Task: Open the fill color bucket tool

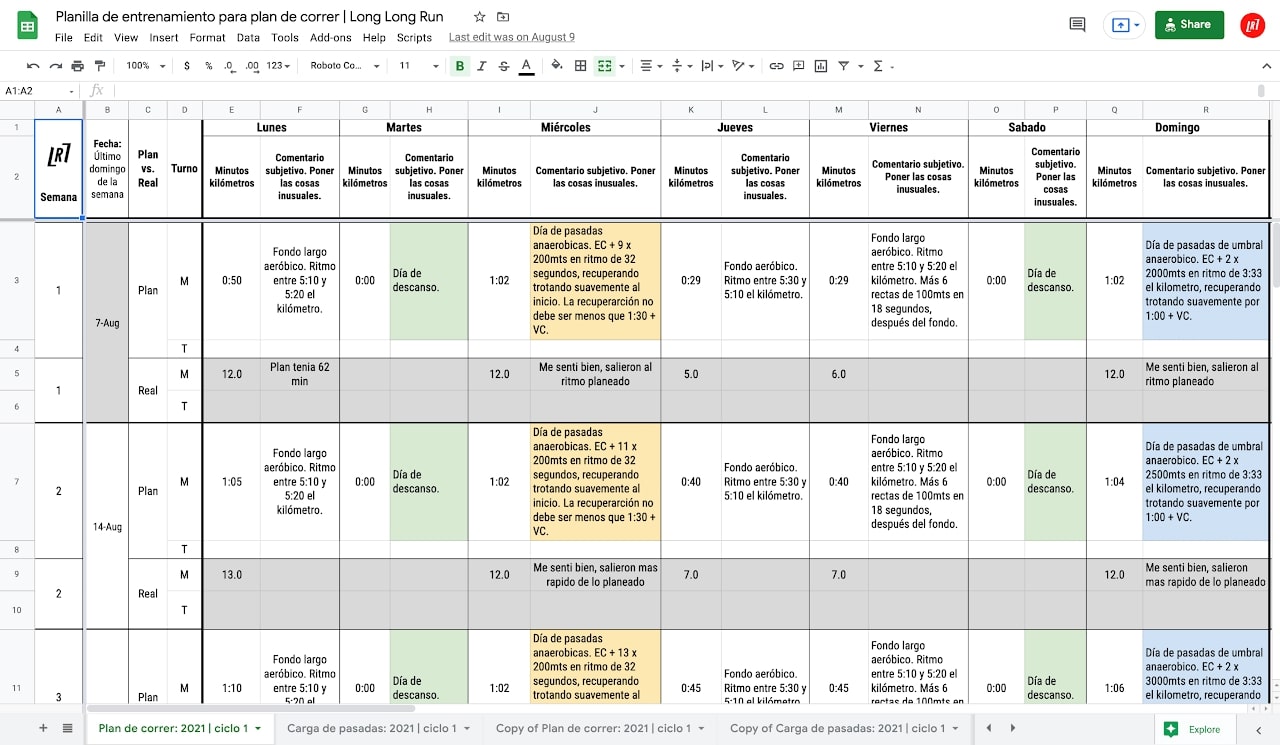Action: (x=557, y=66)
